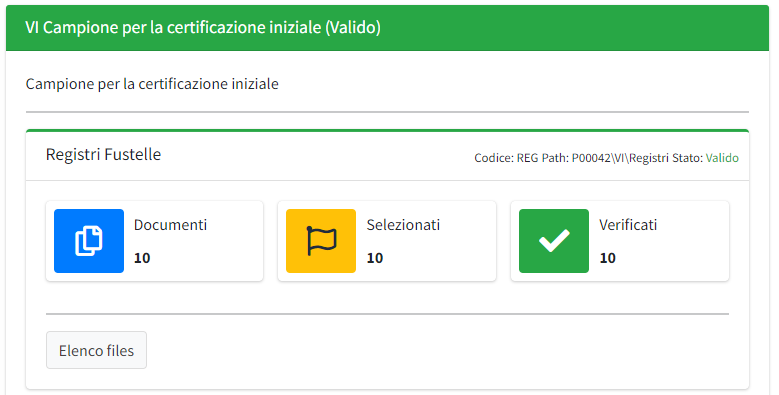
Task: Select the yellow Selezionati flag icon
Action: [321, 241]
